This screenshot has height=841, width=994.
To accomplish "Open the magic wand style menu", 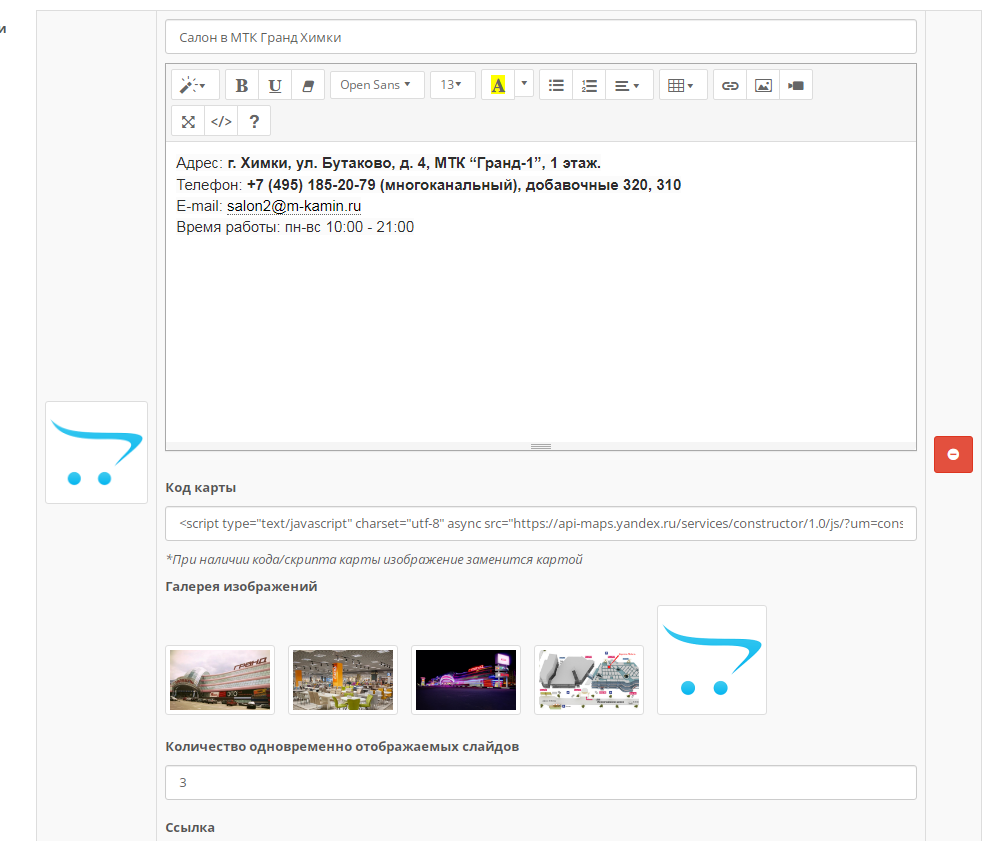I will [193, 86].
